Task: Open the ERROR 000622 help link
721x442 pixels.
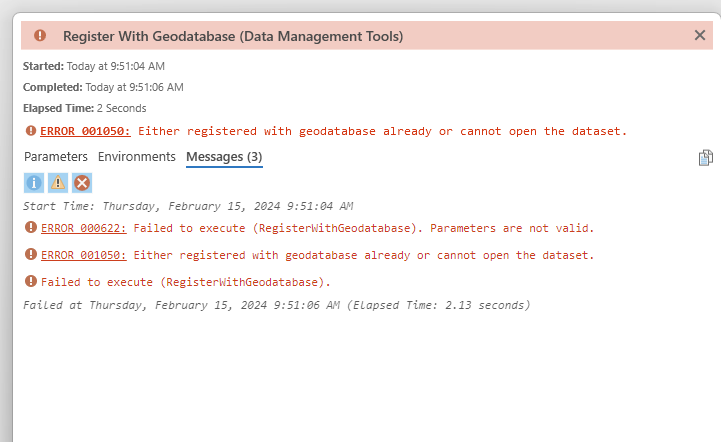Action: [83, 228]
